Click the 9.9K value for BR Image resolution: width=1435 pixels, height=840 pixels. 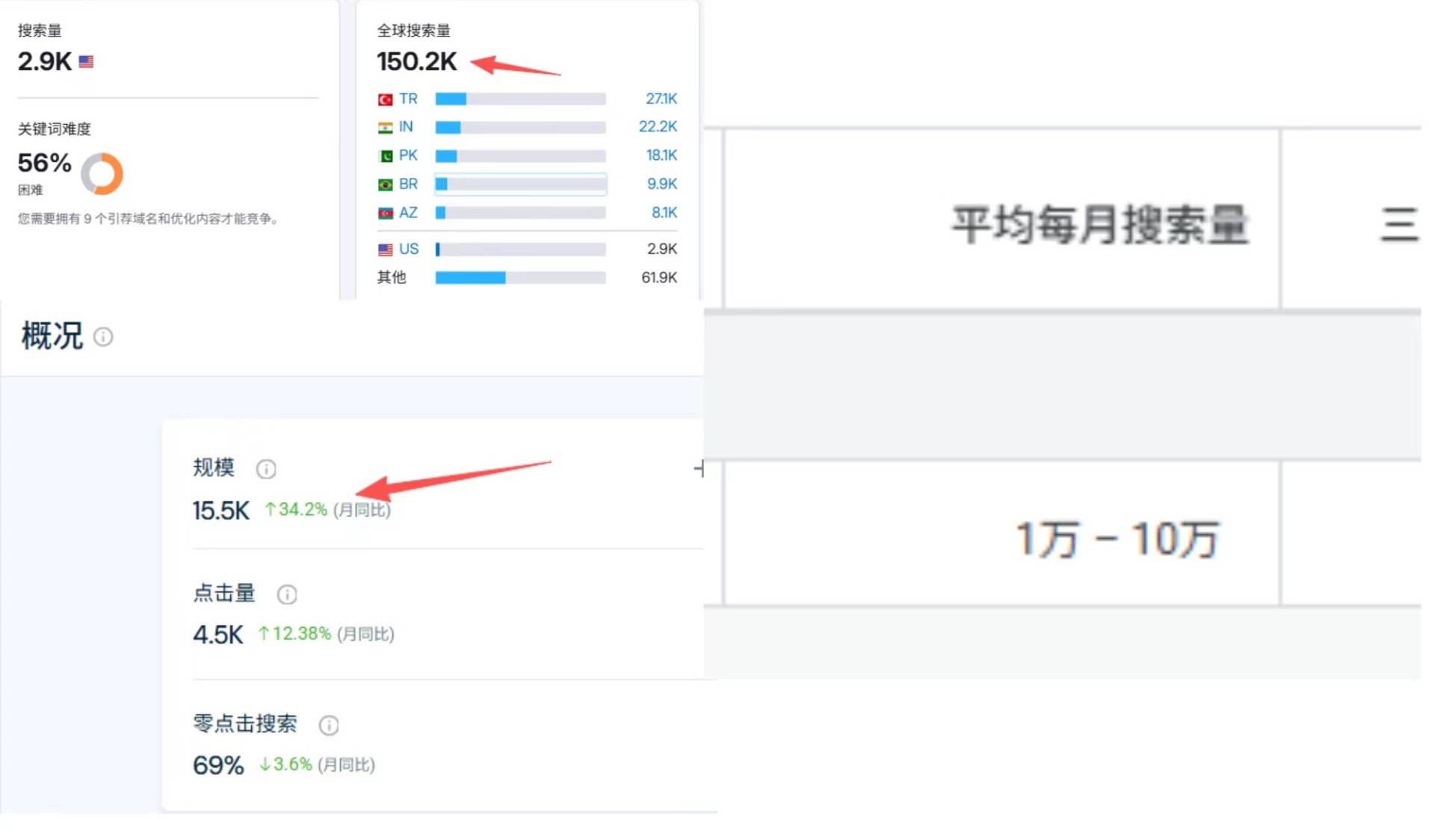pos(662,184)
